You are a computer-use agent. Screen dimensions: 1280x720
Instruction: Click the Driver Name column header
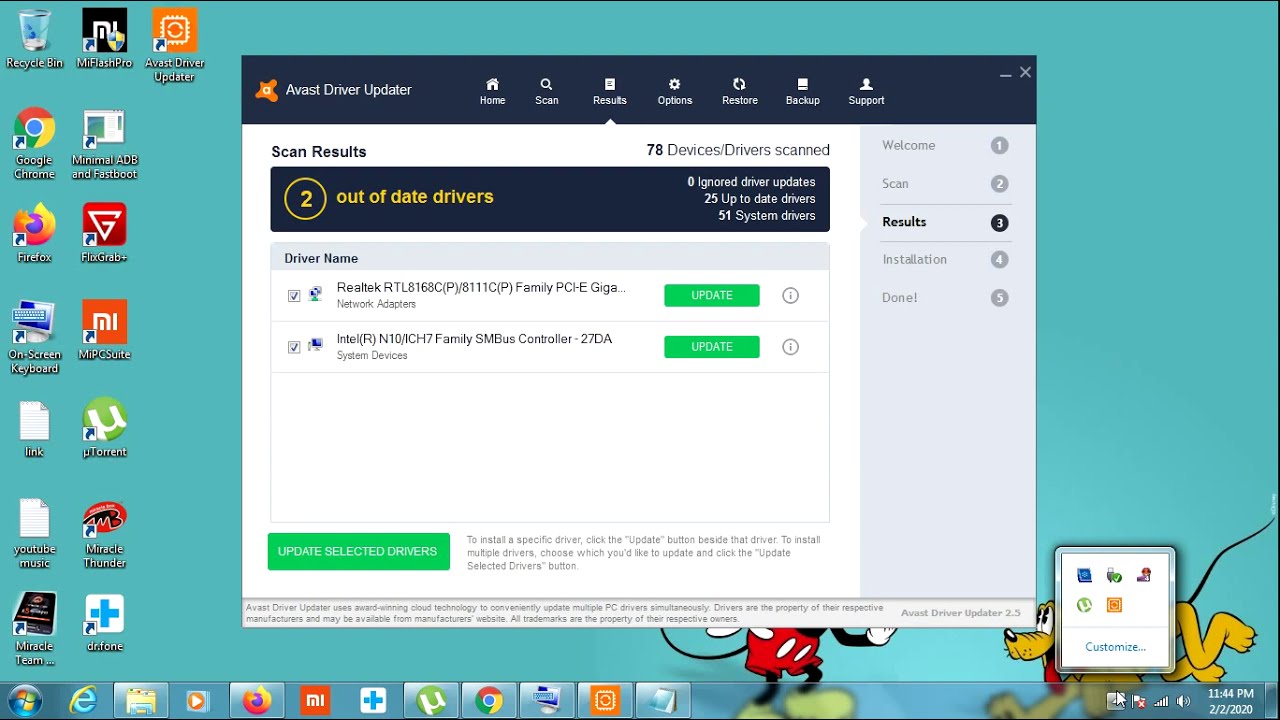(x=321, y=258)
